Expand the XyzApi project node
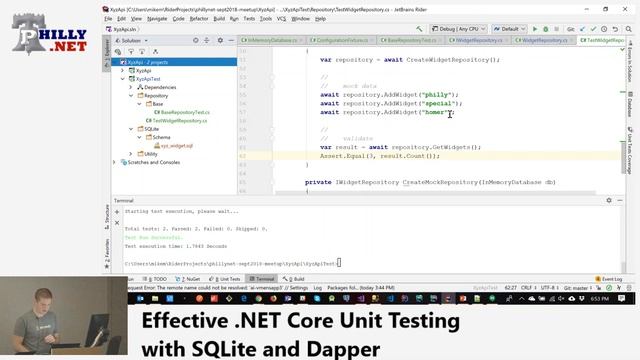640x360 pixels. tap(122, 71)
